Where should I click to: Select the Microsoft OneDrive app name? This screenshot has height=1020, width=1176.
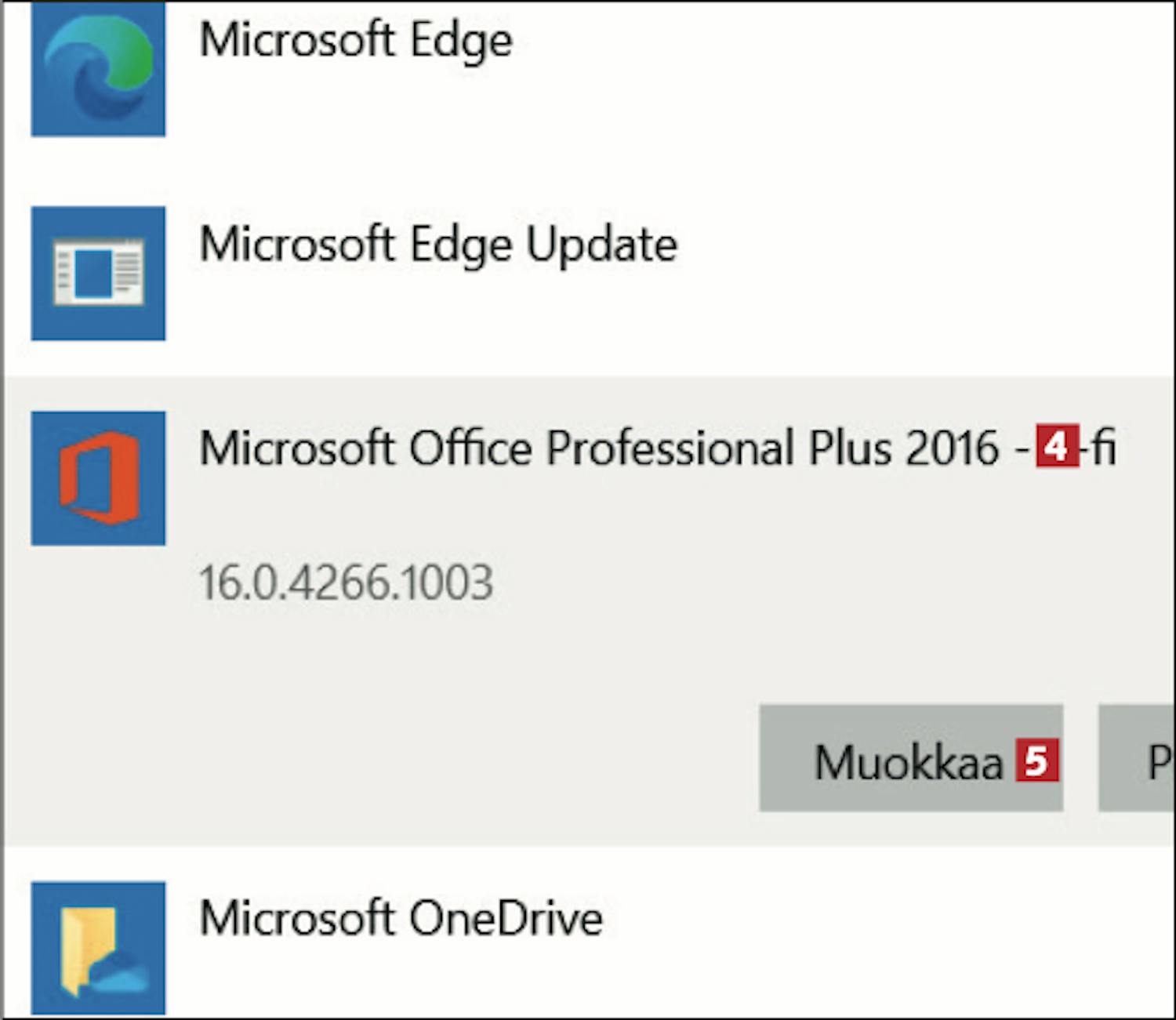pyautogui.click(x=401, y=918)
